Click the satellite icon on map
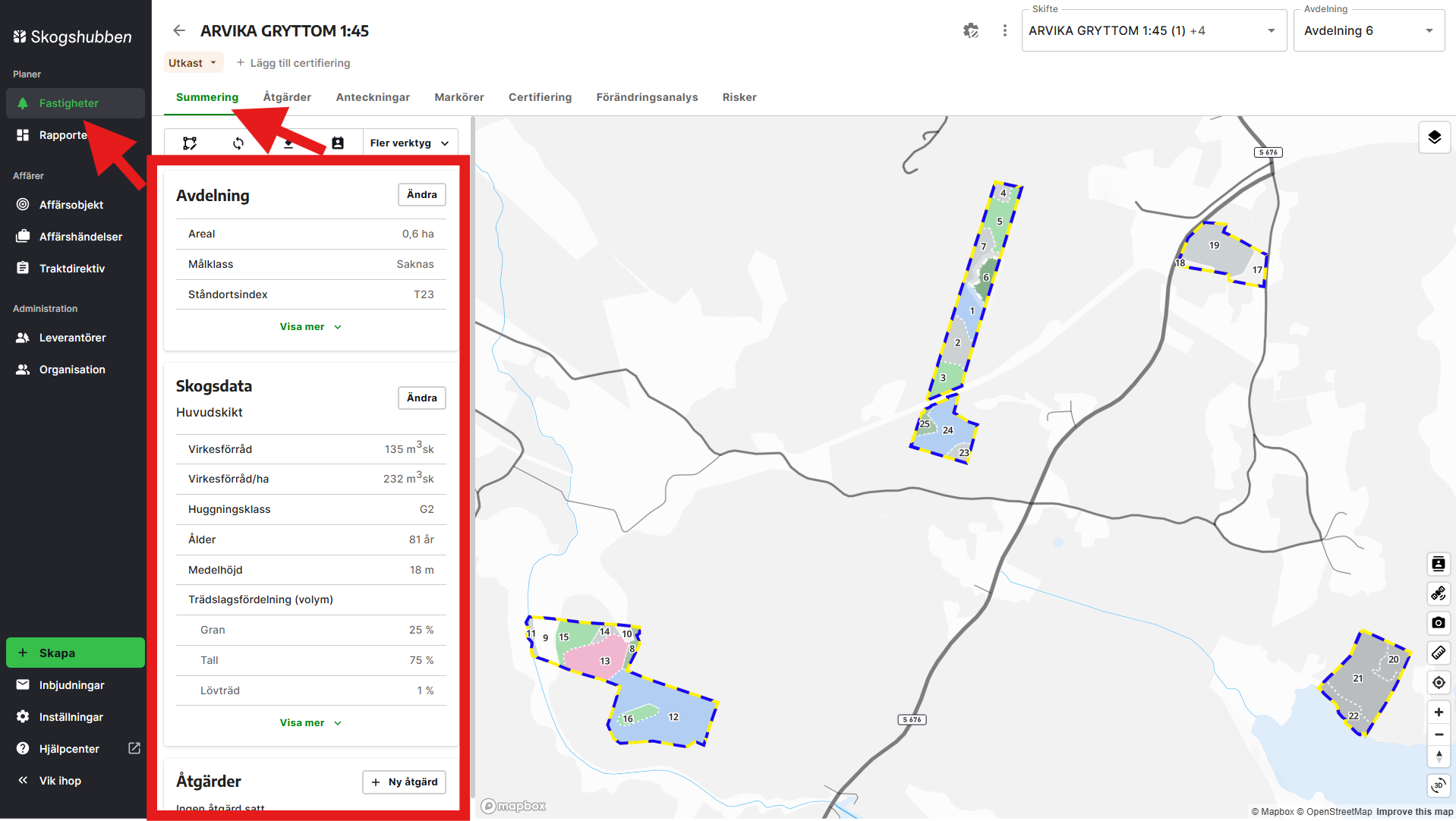 [1438, 593]
